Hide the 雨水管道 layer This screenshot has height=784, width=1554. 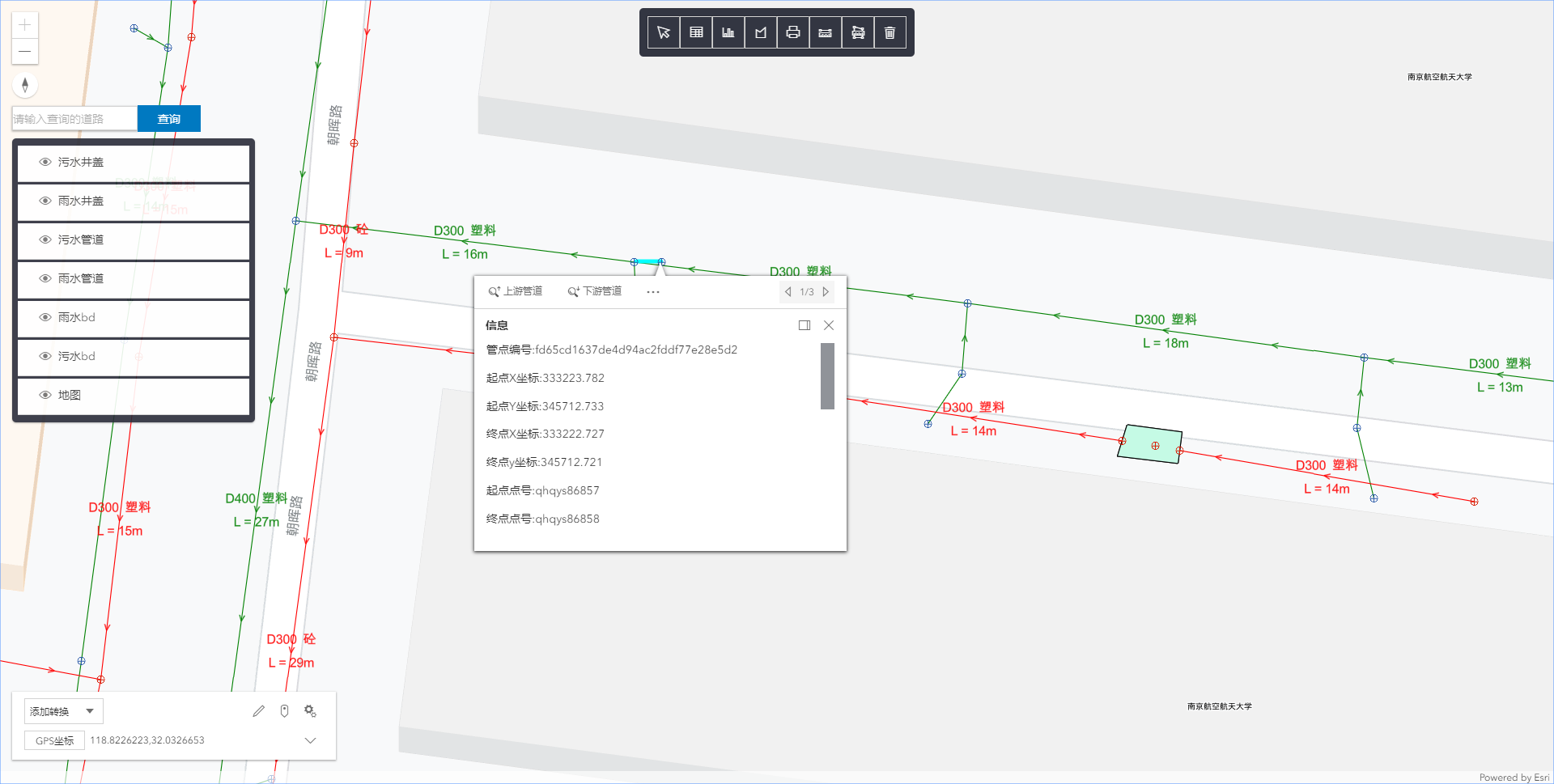click(x=45, y=278)
